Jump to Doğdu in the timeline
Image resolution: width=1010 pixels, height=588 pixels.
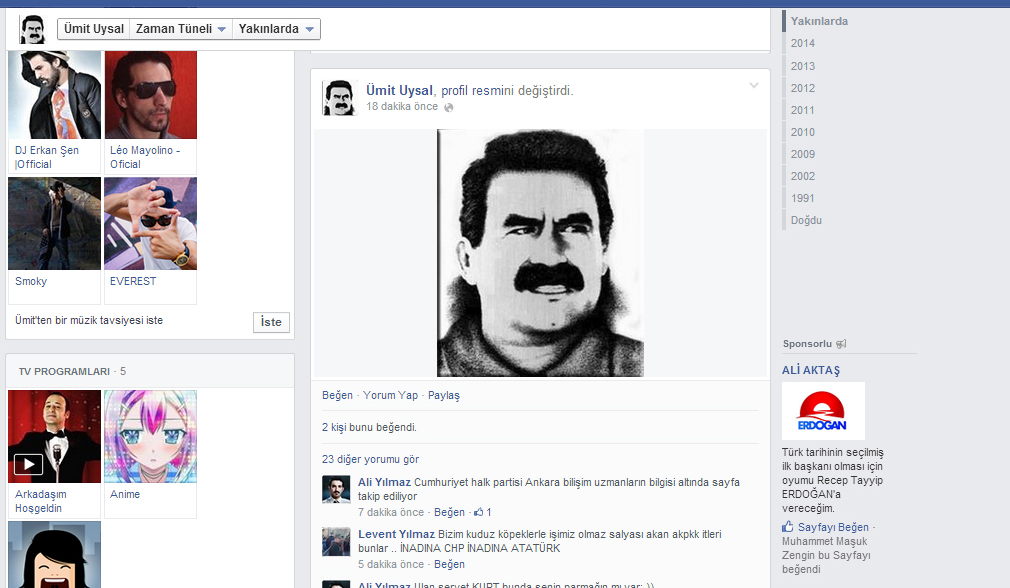point(806,220)
